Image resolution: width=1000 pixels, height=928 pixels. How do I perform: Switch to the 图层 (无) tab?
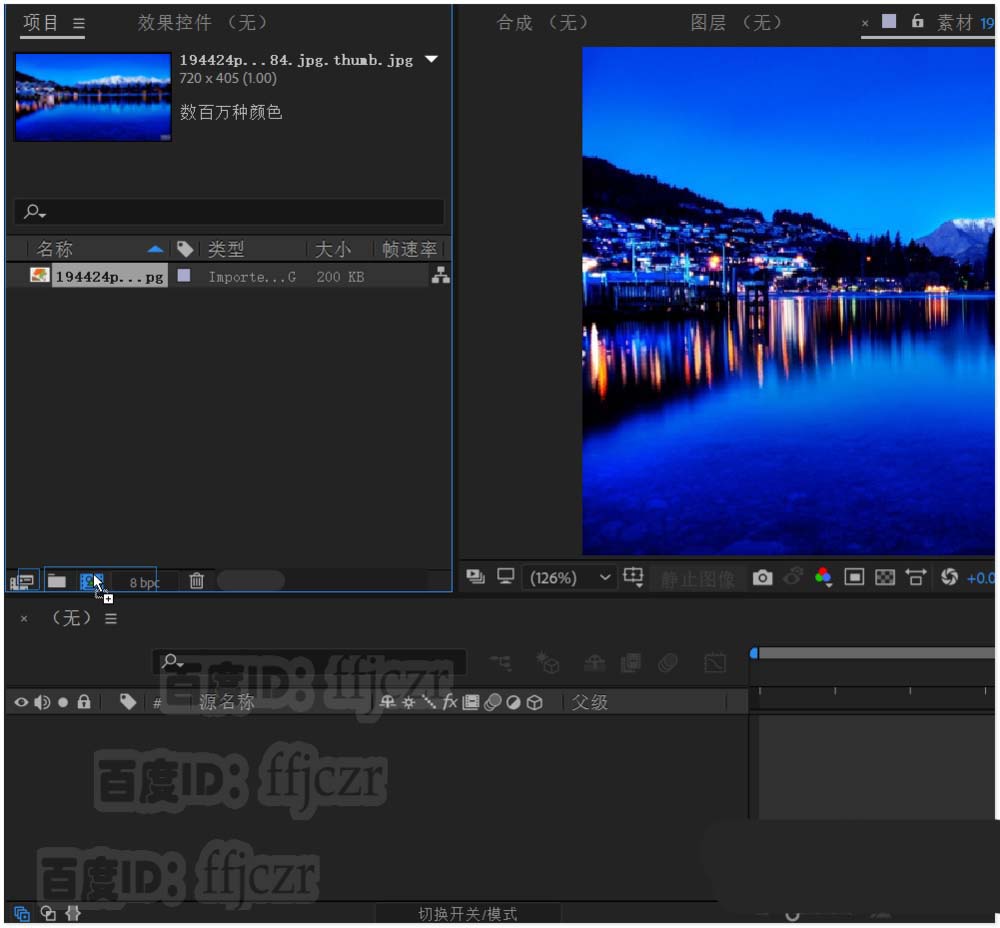click(x=737, y=23)
